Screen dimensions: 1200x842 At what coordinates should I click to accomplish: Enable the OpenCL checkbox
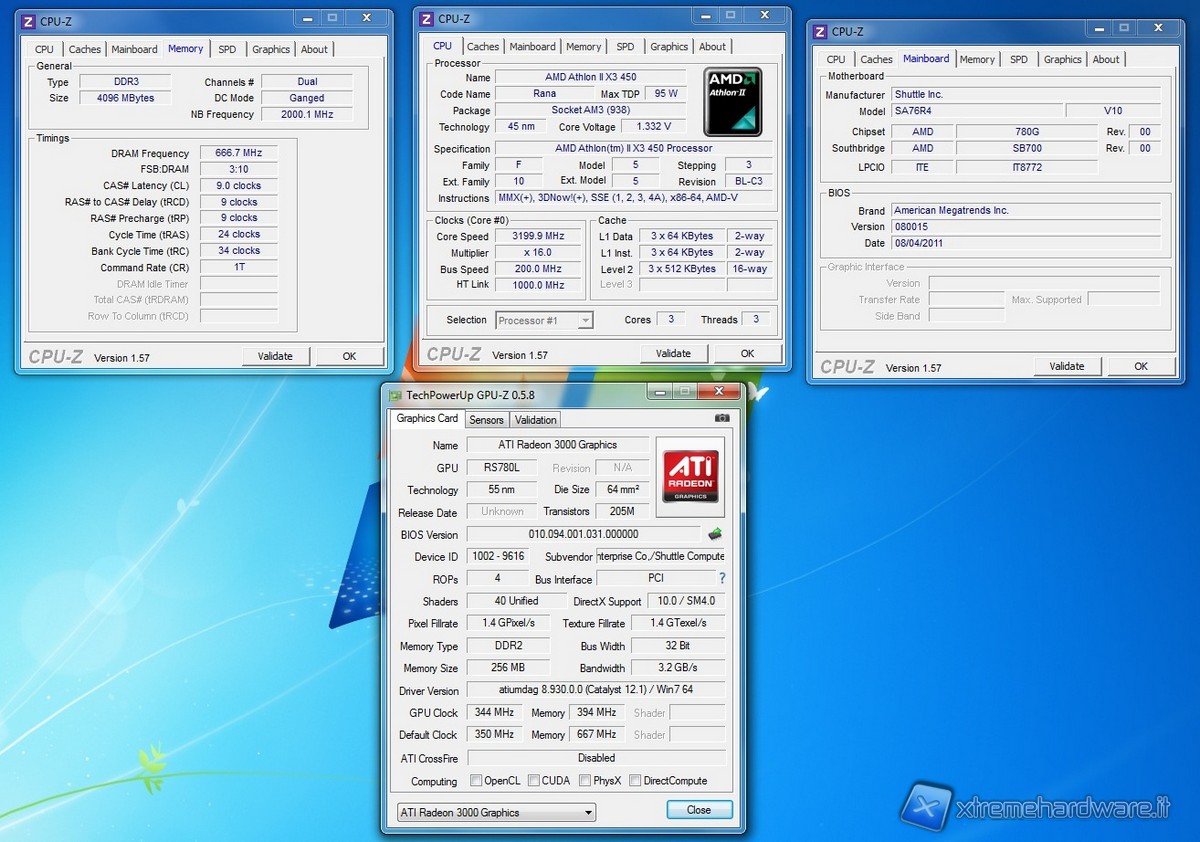[x=476, y=781]
